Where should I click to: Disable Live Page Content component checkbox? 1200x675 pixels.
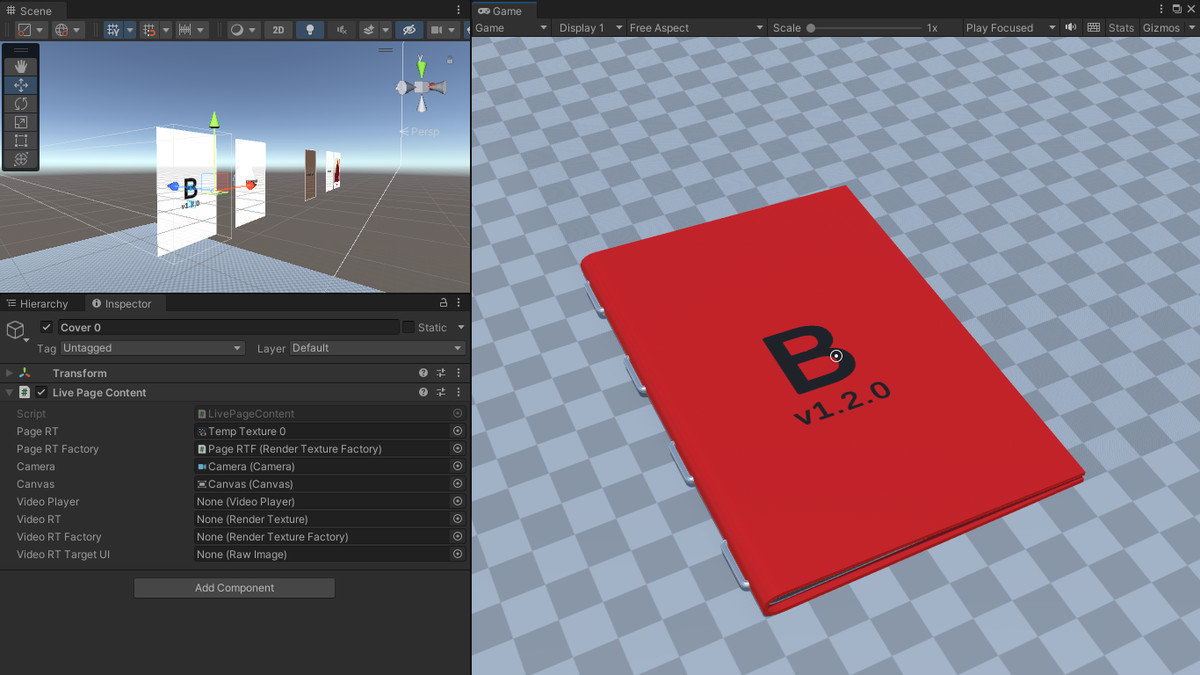tap(42, 393)
